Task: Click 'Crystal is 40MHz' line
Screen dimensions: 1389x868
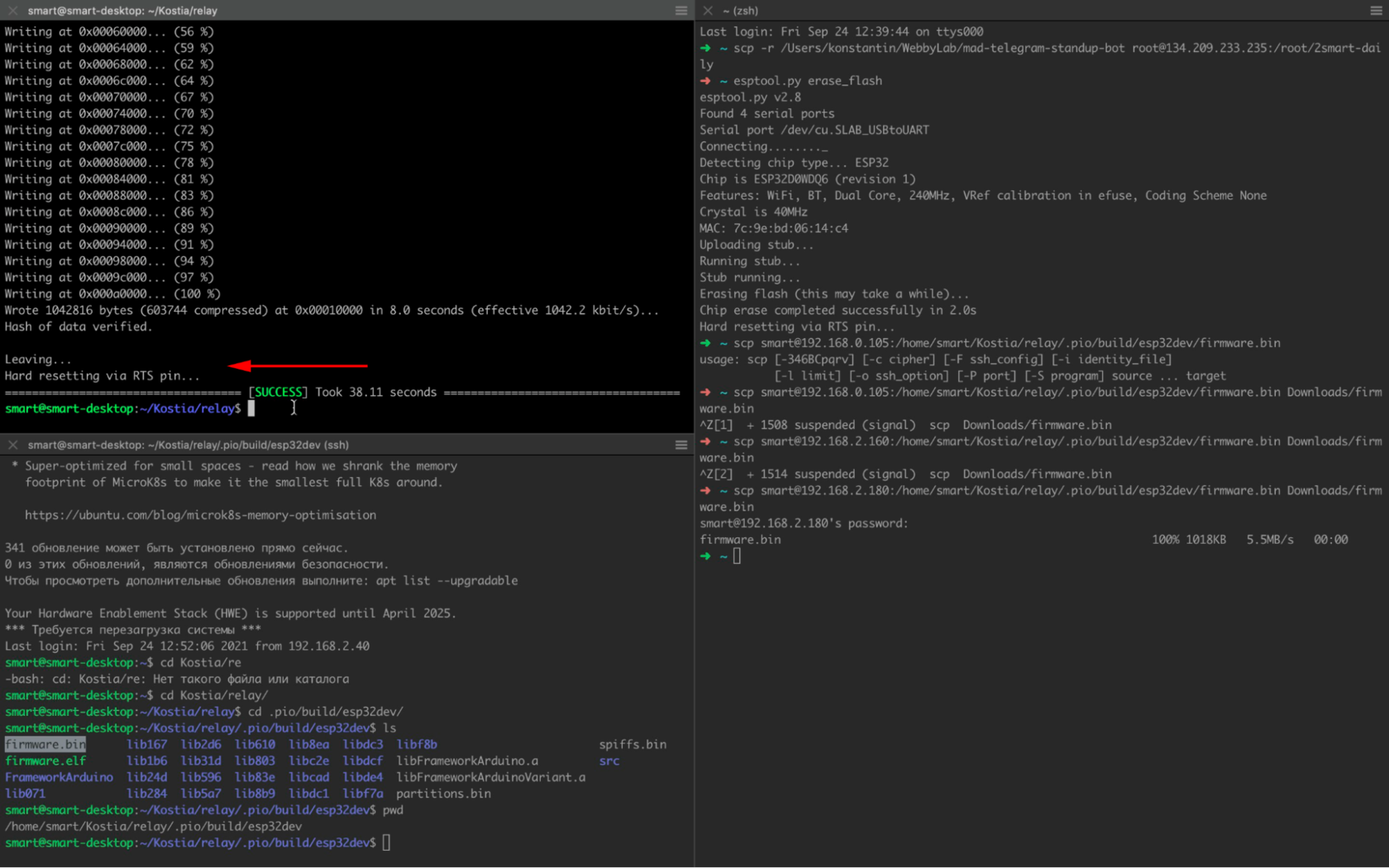Action: click(753, 212)
